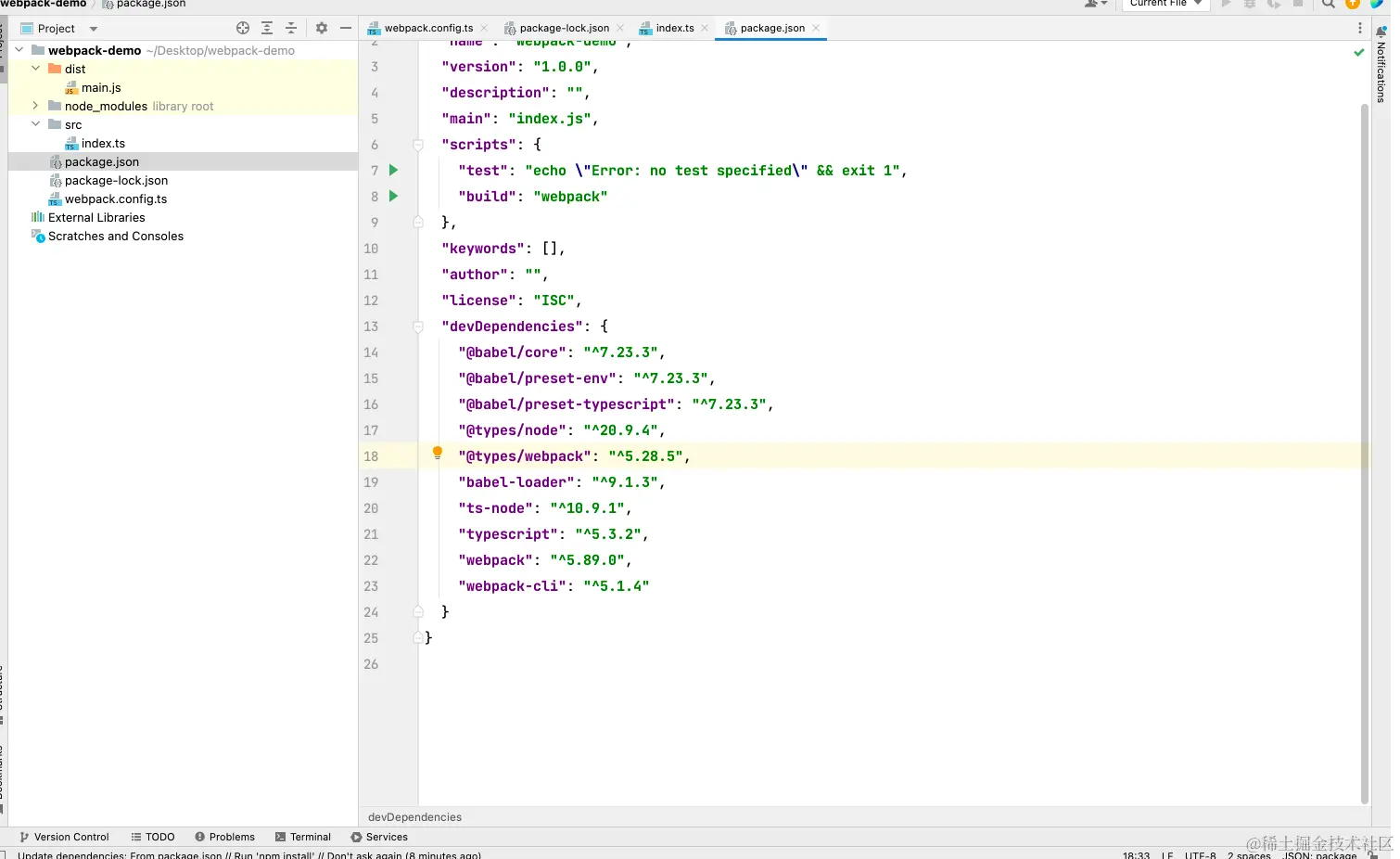
Task: Run the build script gutter arrow
Action: 394,196
